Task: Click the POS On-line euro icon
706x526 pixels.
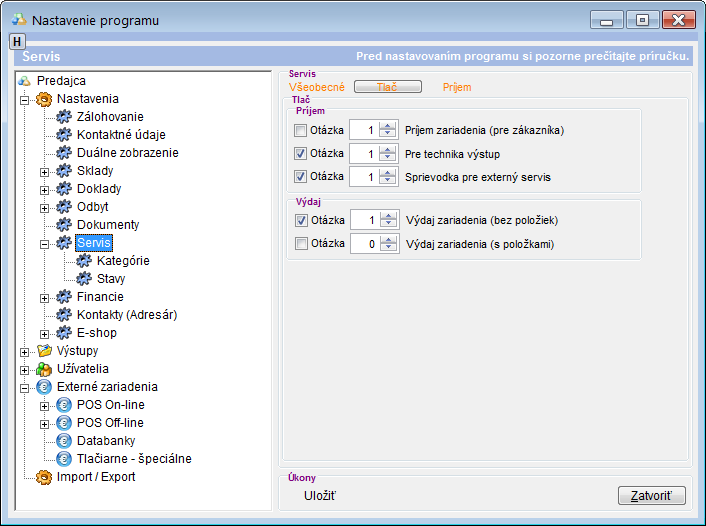Action: click(x=65, y=405)
